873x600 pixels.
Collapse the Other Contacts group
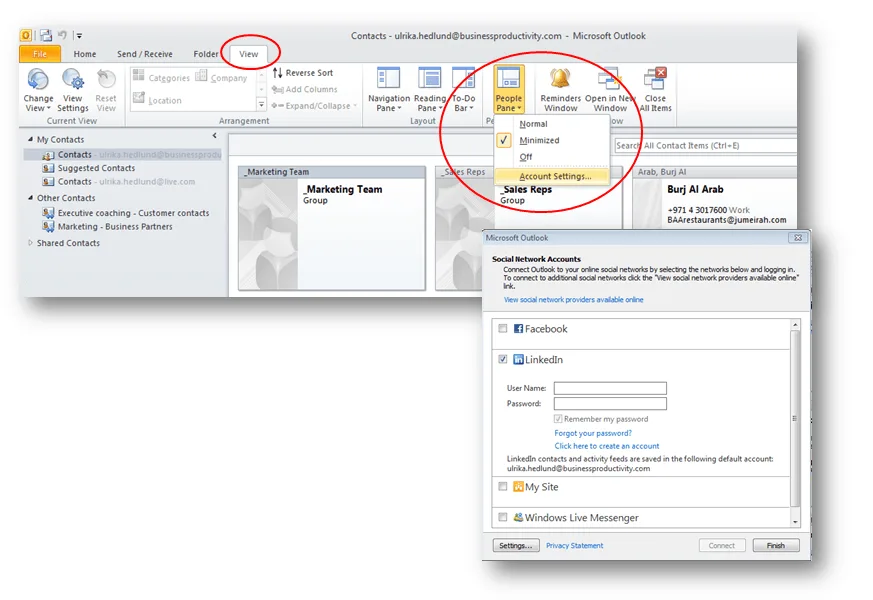tap(31, 198)
